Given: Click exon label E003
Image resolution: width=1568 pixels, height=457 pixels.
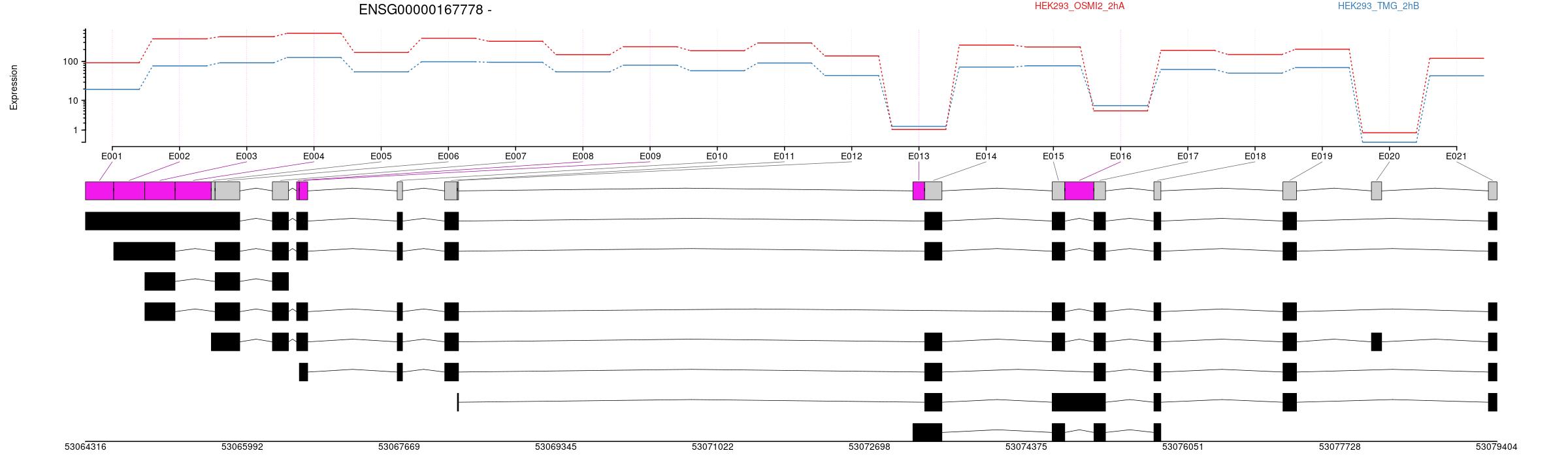Looking at the screenshot, I should tap(246, 156).
